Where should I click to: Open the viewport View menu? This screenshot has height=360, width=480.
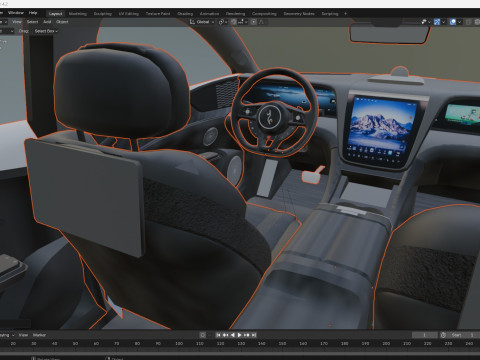(17, 22)
